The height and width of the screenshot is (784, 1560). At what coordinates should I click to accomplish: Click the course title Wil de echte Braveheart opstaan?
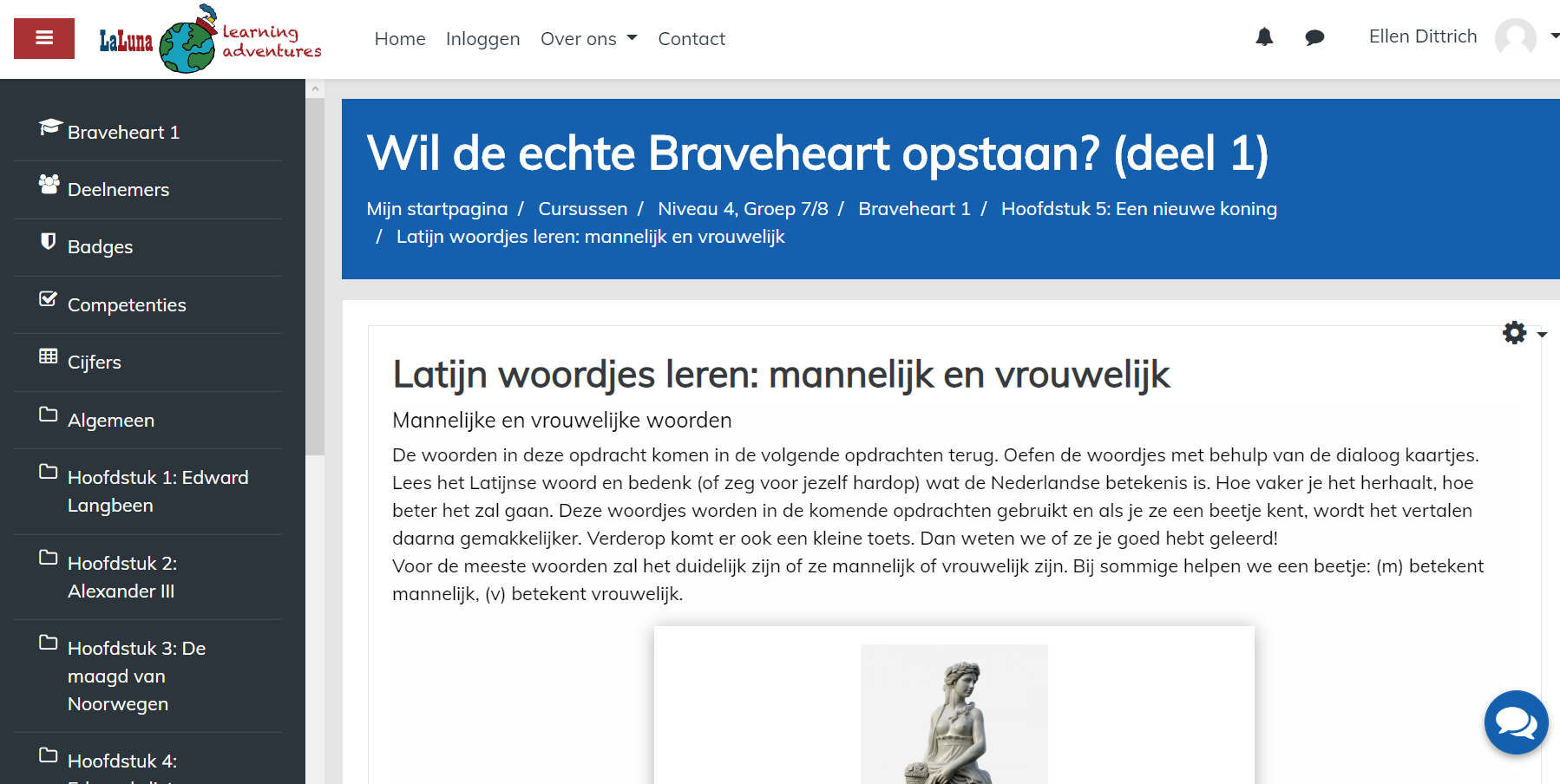[x=817, y=154]
